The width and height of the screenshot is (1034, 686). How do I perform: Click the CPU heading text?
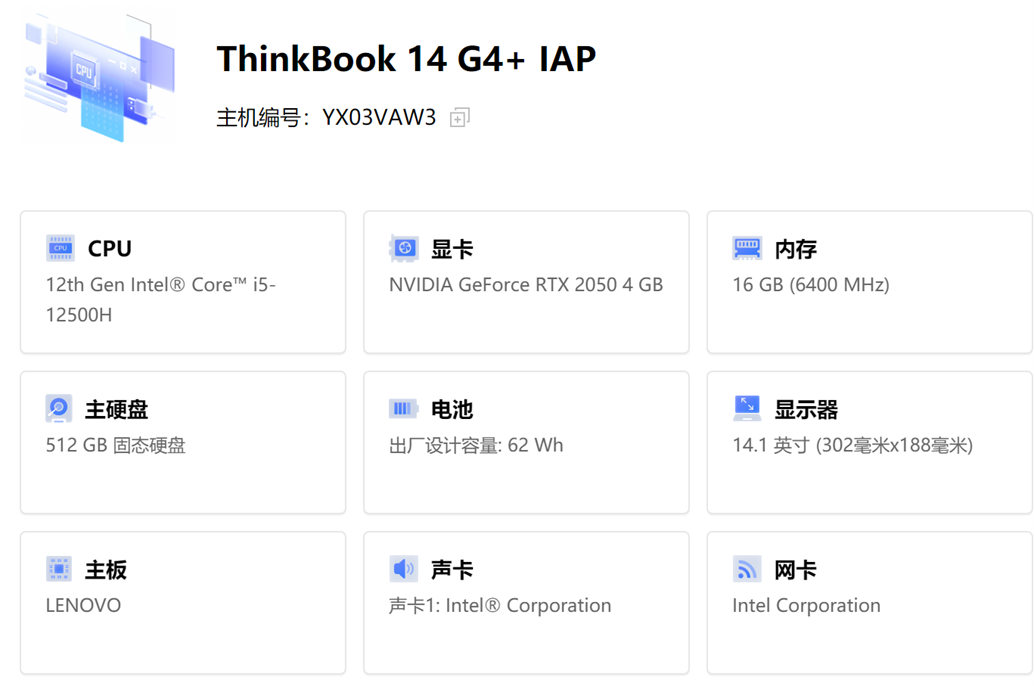tap(109, 249)
